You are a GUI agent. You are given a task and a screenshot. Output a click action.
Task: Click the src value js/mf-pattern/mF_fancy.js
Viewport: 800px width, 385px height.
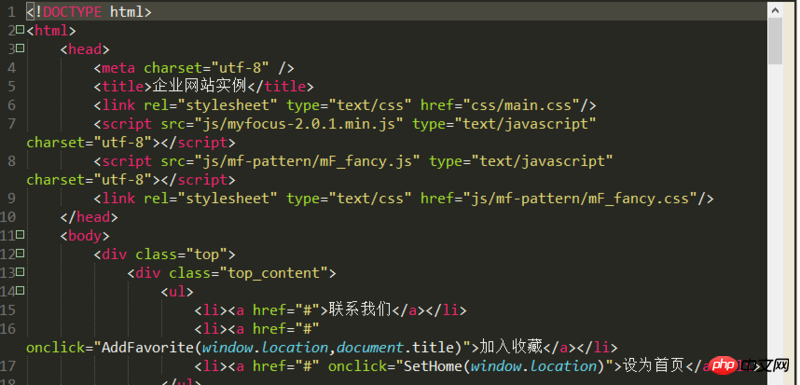[307, 161]
